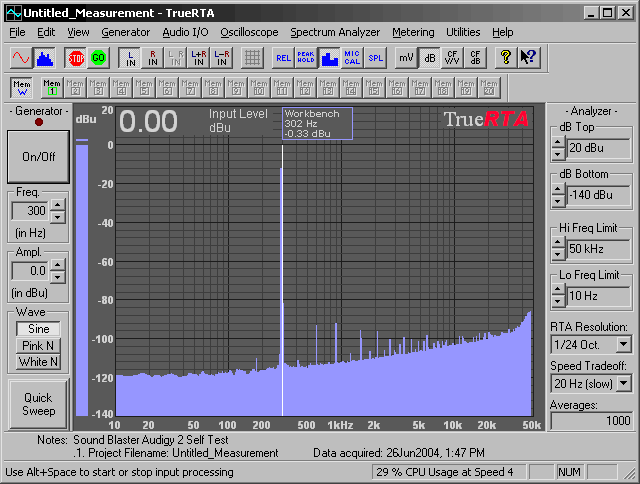Open the yellow question mark help icon
The width and height of the screenshot is (640, 484).
point(506,58)
